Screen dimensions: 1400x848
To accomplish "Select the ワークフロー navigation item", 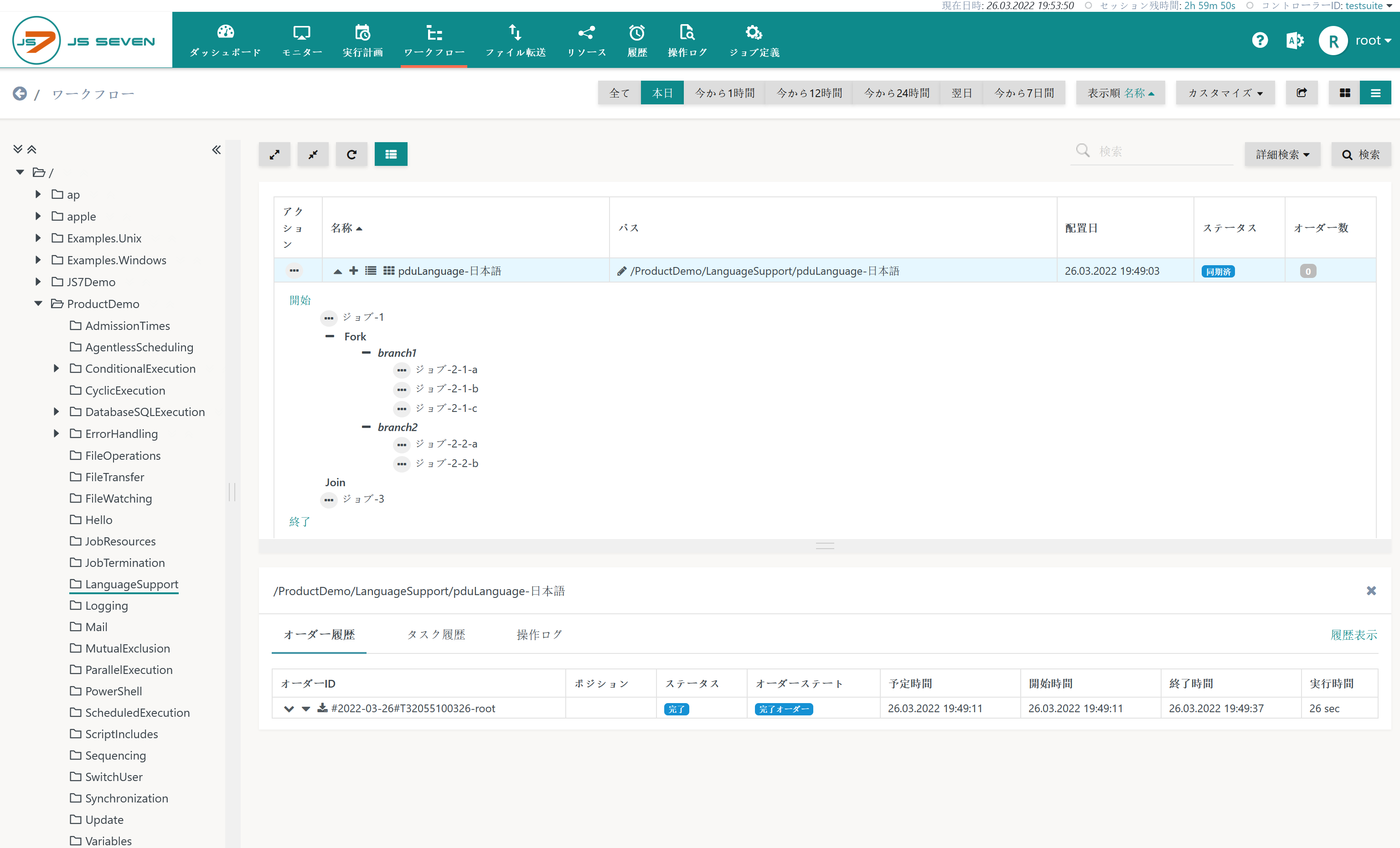I will tap(434, 41).
